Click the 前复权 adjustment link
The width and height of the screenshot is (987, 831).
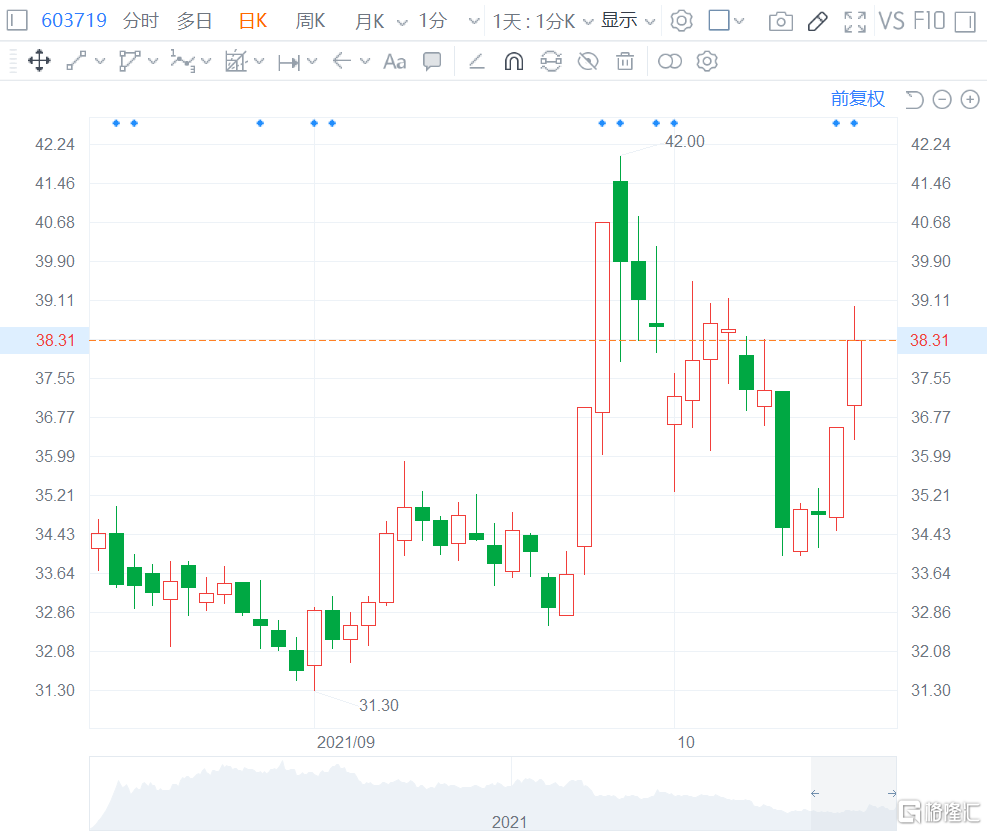(x=857, y=99)
